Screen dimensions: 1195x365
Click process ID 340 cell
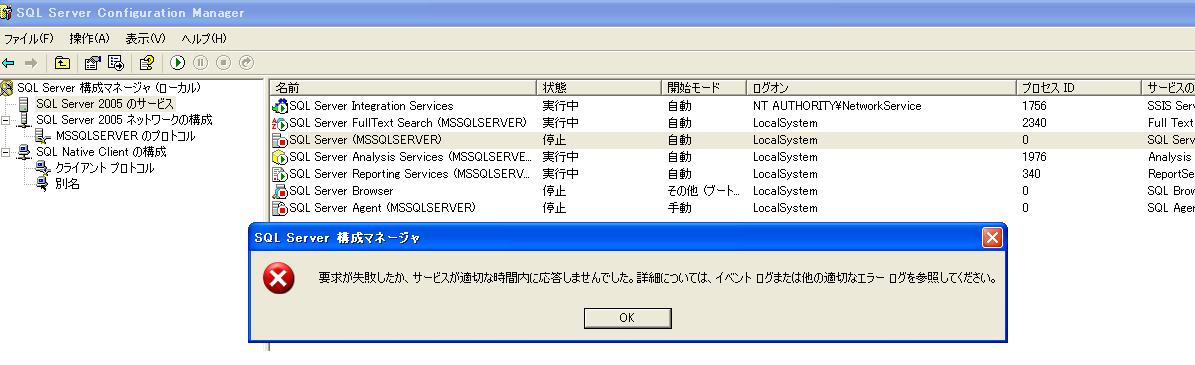(x=1031, y=174)
